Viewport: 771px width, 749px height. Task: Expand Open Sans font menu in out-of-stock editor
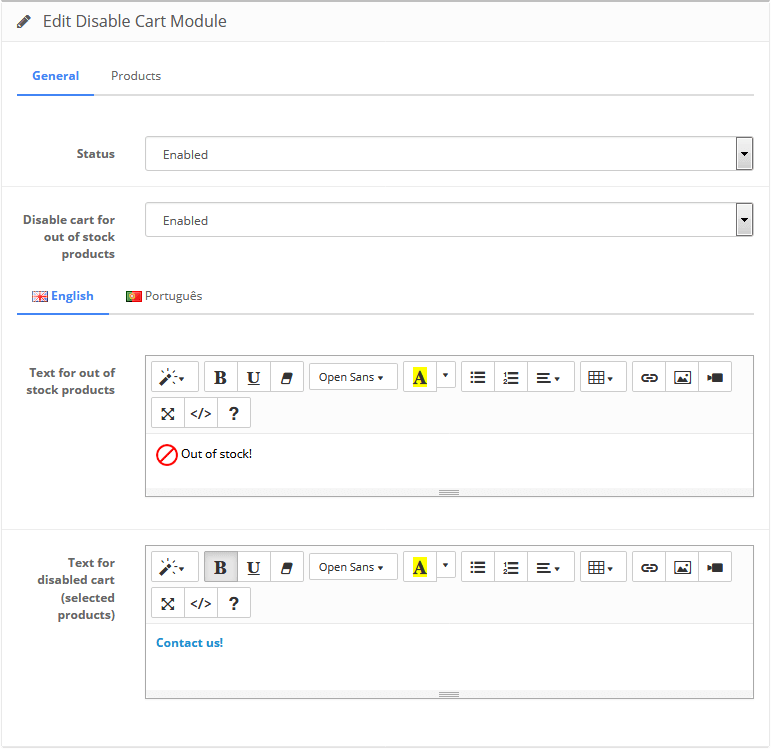pyautogui.click(x=353, y=377)
